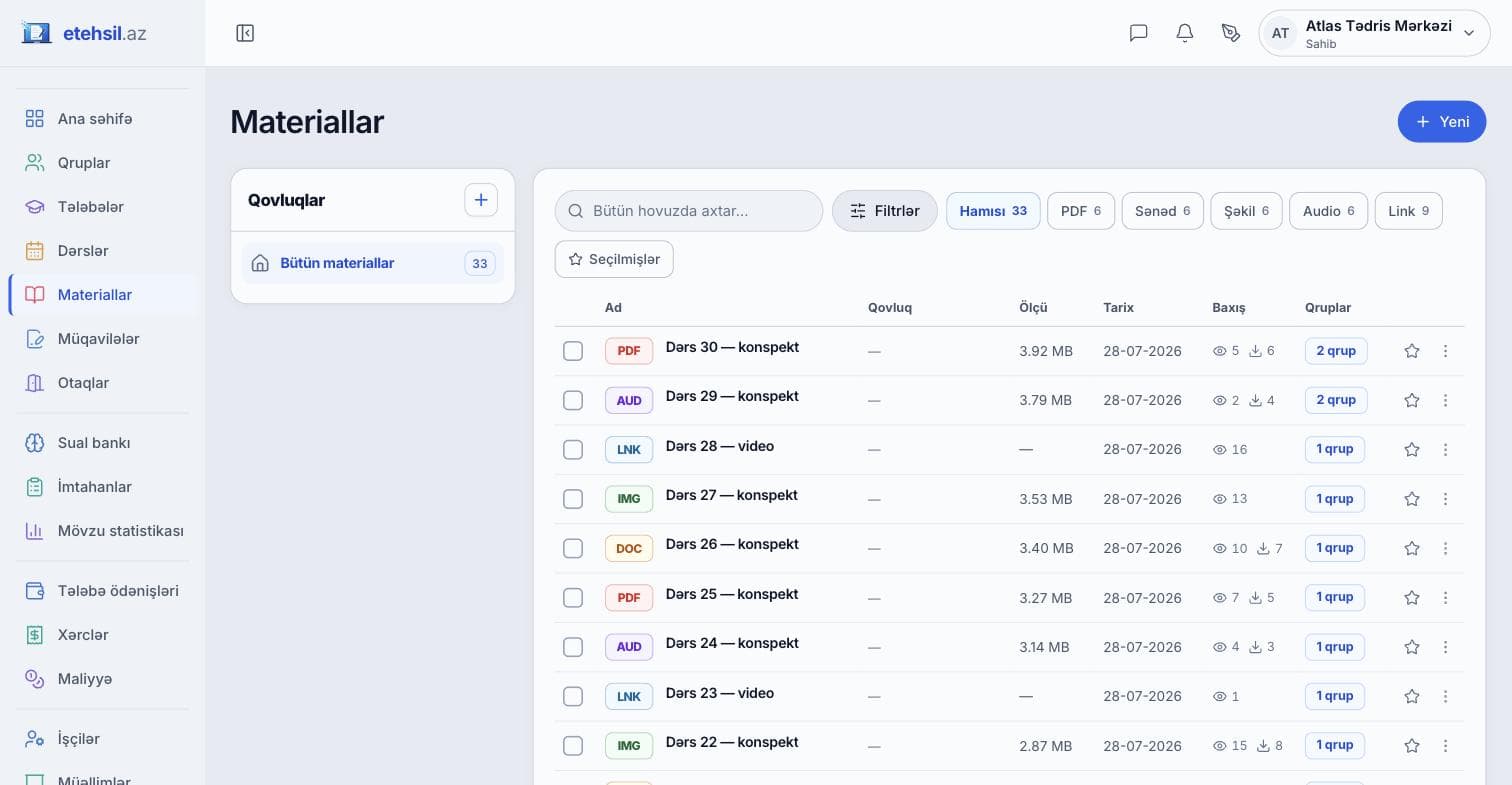This screenshot has width=1512, height=785.
Task: Open the chat messages icon
Action: (1138, 33)
